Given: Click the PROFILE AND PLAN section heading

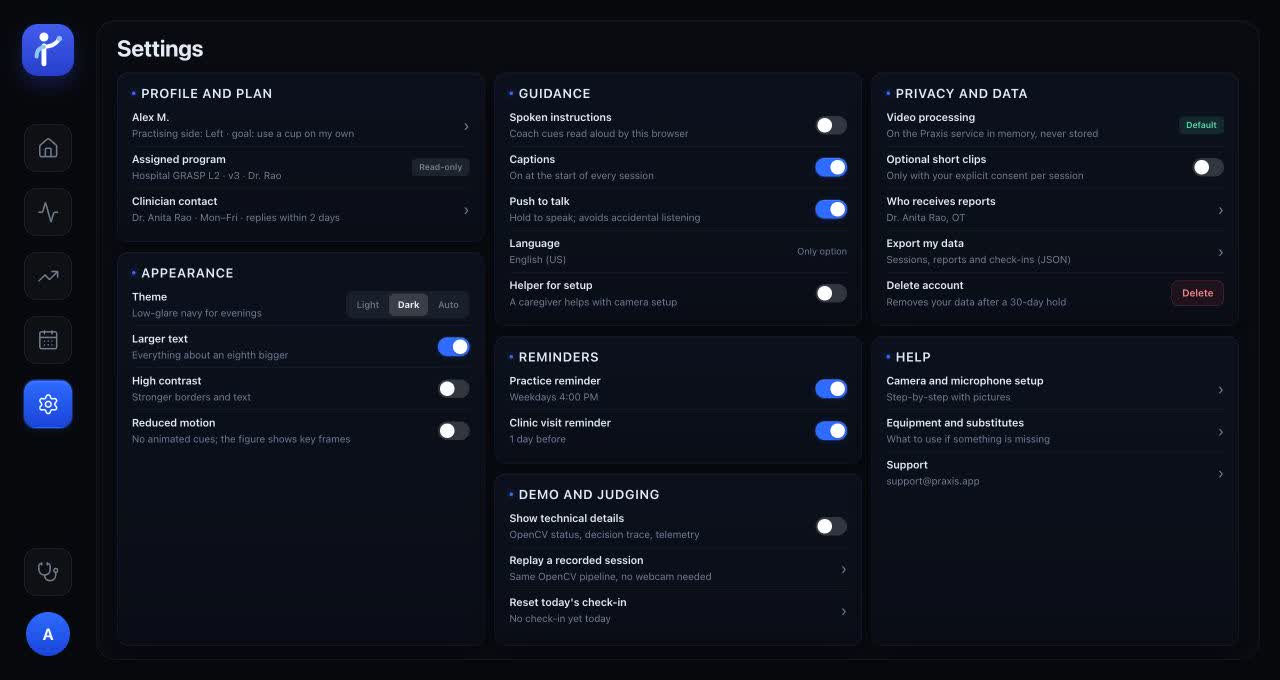Looking at the screenshot, I should tap(206, 93).
